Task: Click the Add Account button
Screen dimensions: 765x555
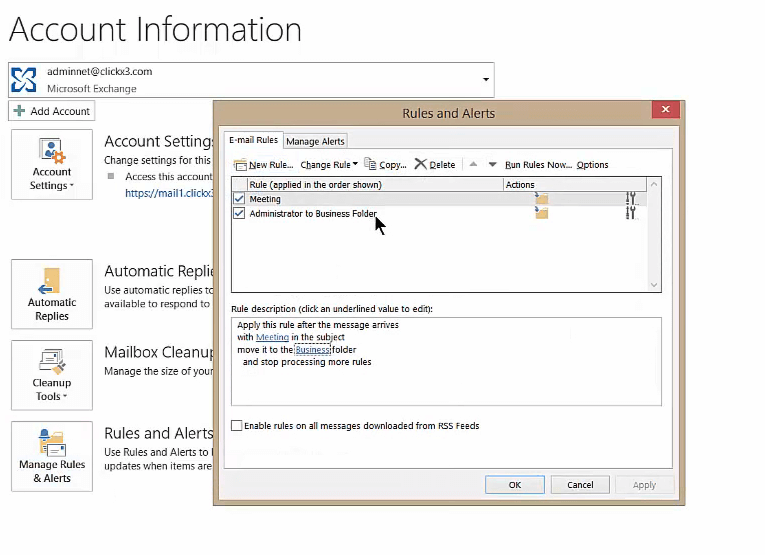Action: click(x=52, y=111)
